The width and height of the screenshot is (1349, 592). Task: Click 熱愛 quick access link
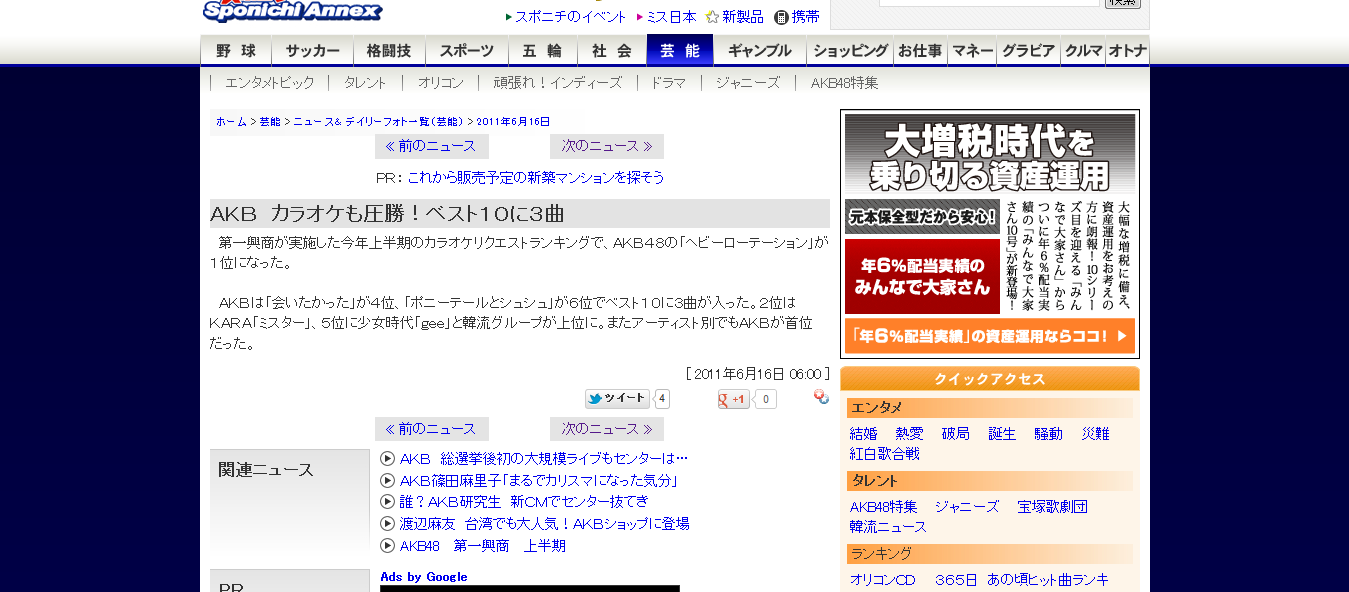click(x=910, y=434)
